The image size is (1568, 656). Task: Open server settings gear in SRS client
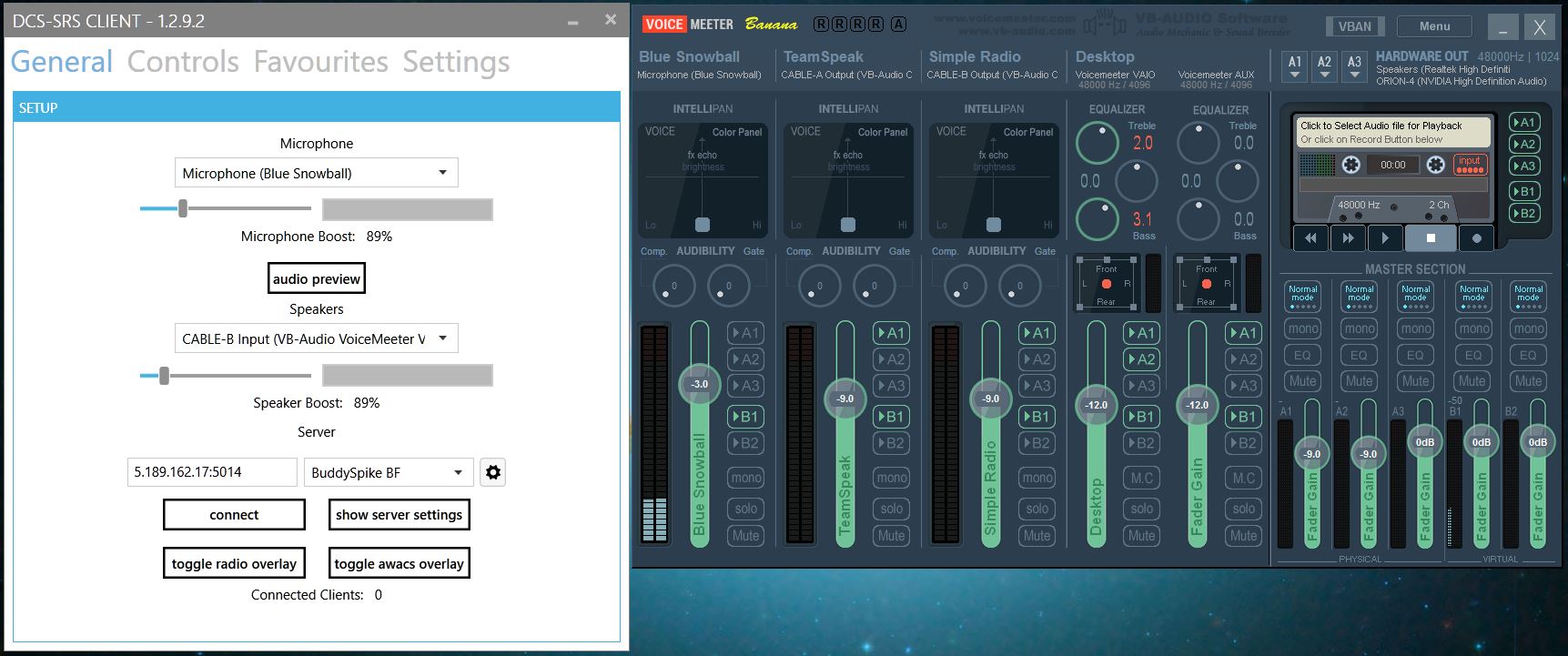(492, 472)
